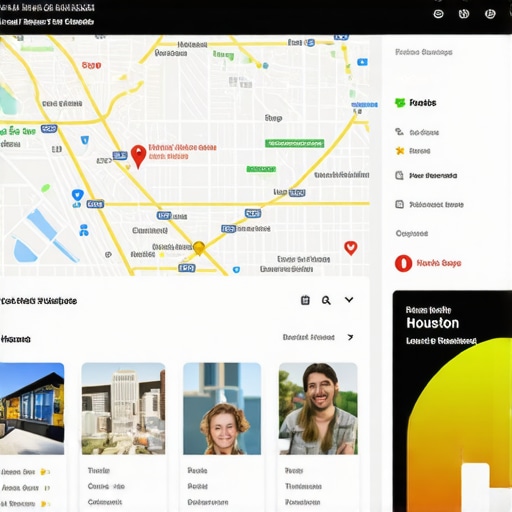Open the globe icon in black header
The width and height of the screenshot is (512, 512).
[464, 14]
